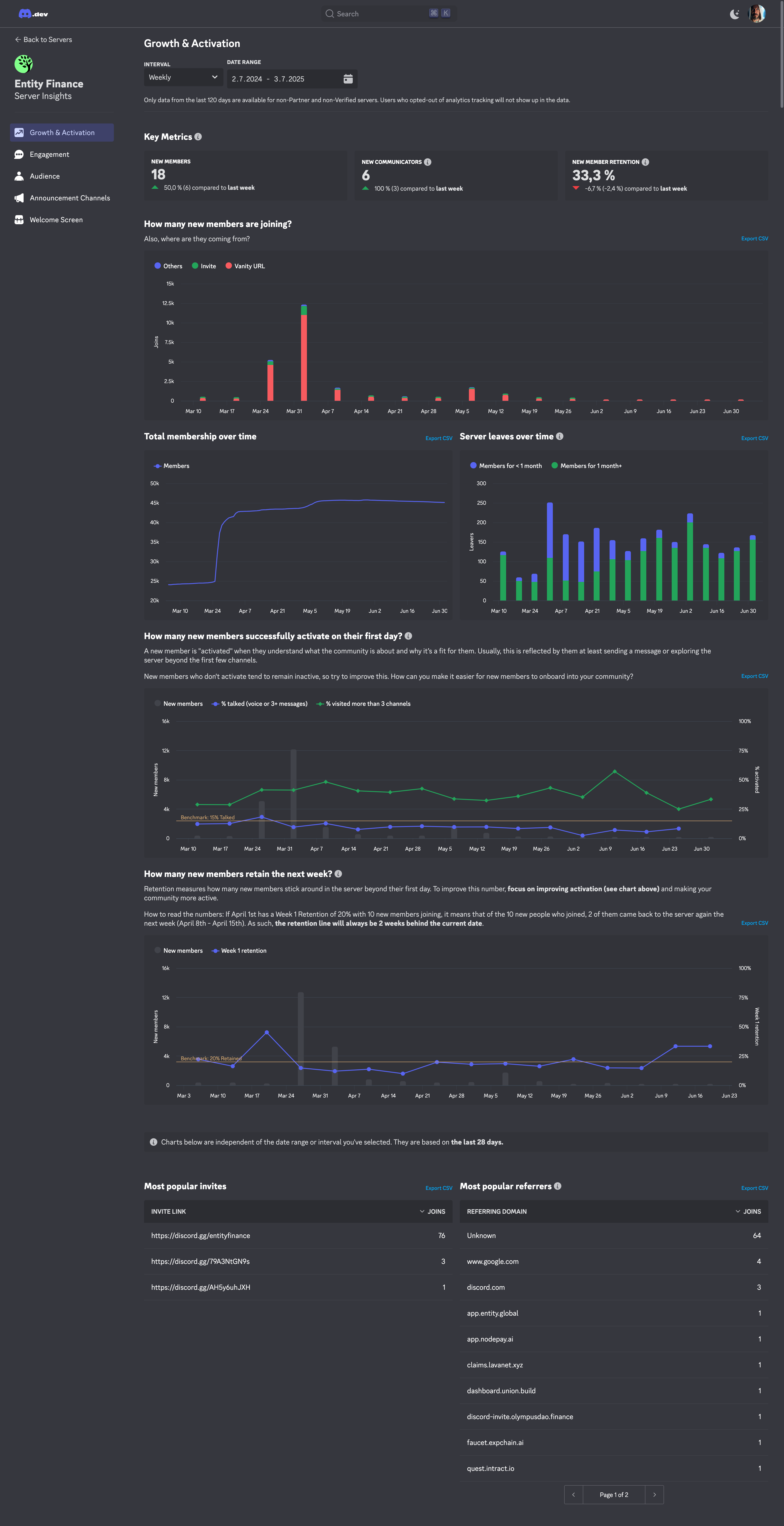The height and width of the screenshot is (1526, 784).
Task: Click info icon in 28 days notice
Action: tap(153, 1142)
